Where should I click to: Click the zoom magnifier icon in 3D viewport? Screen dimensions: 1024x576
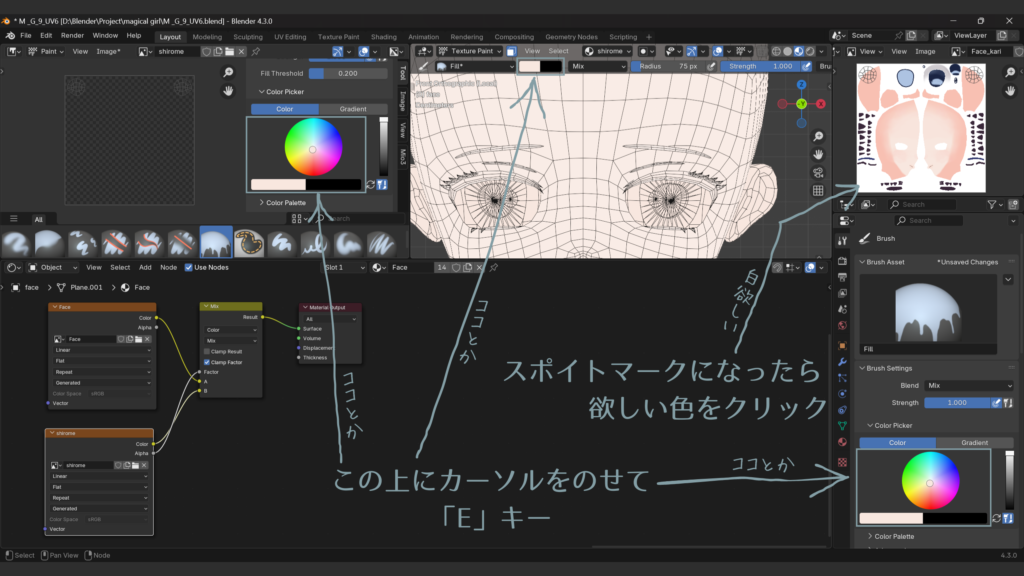point(818,136)
